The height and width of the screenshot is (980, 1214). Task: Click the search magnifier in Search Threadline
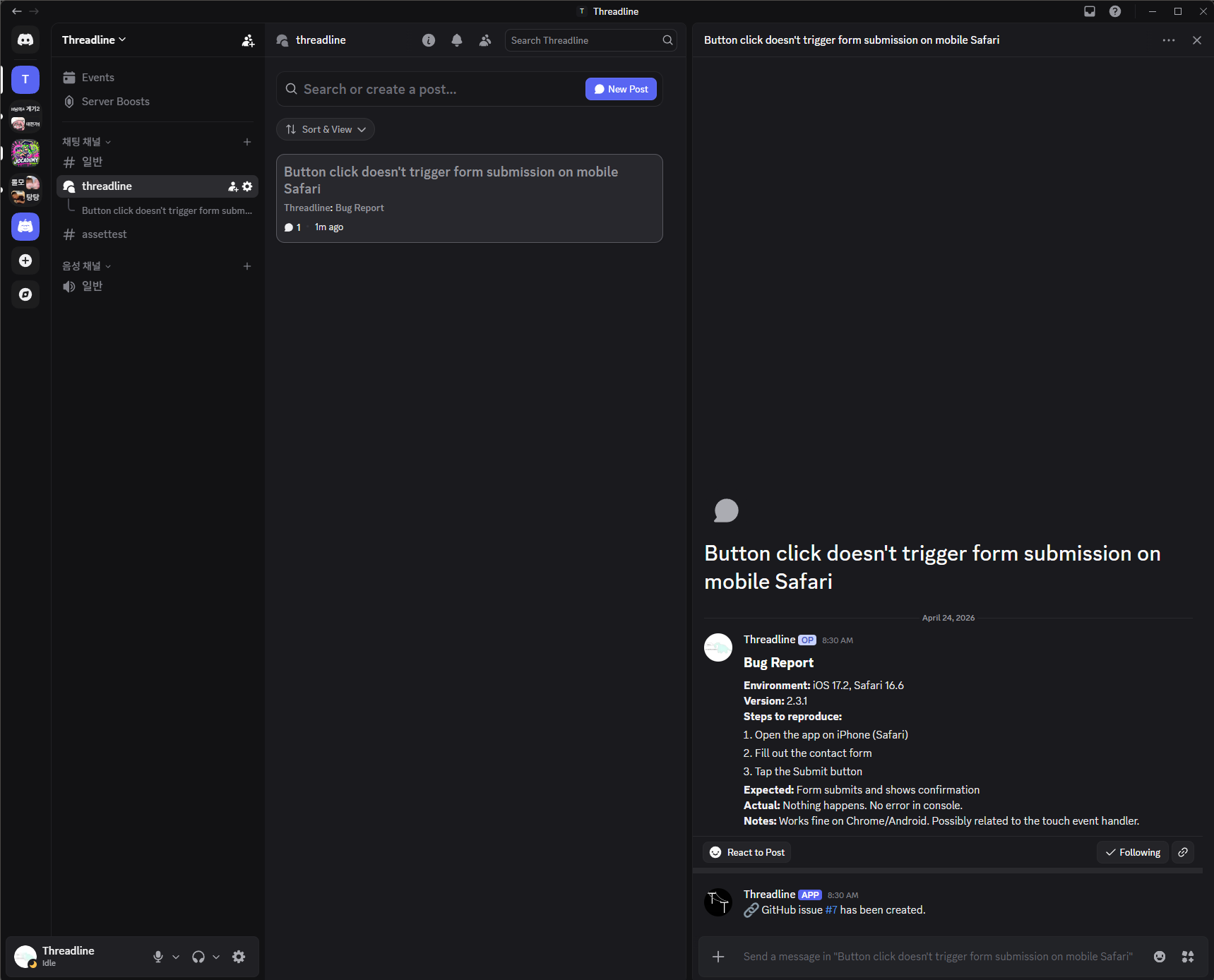[667, 40]
